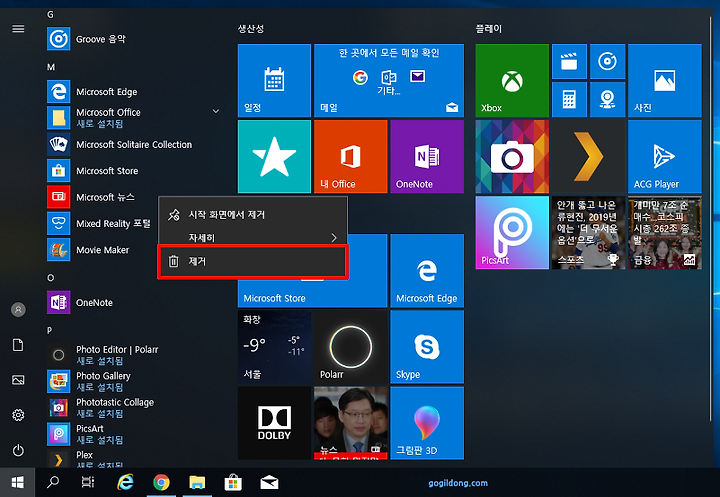Open Groove 음악 in the app list

[x=133, y=39]
